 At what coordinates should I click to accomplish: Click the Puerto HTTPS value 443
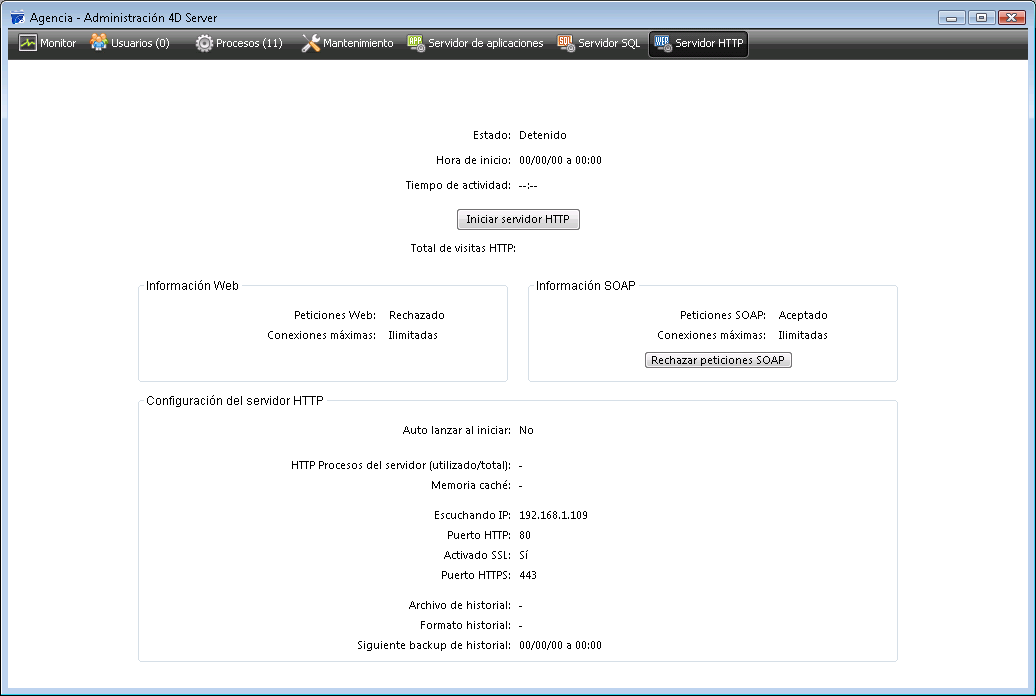[528, 576]
